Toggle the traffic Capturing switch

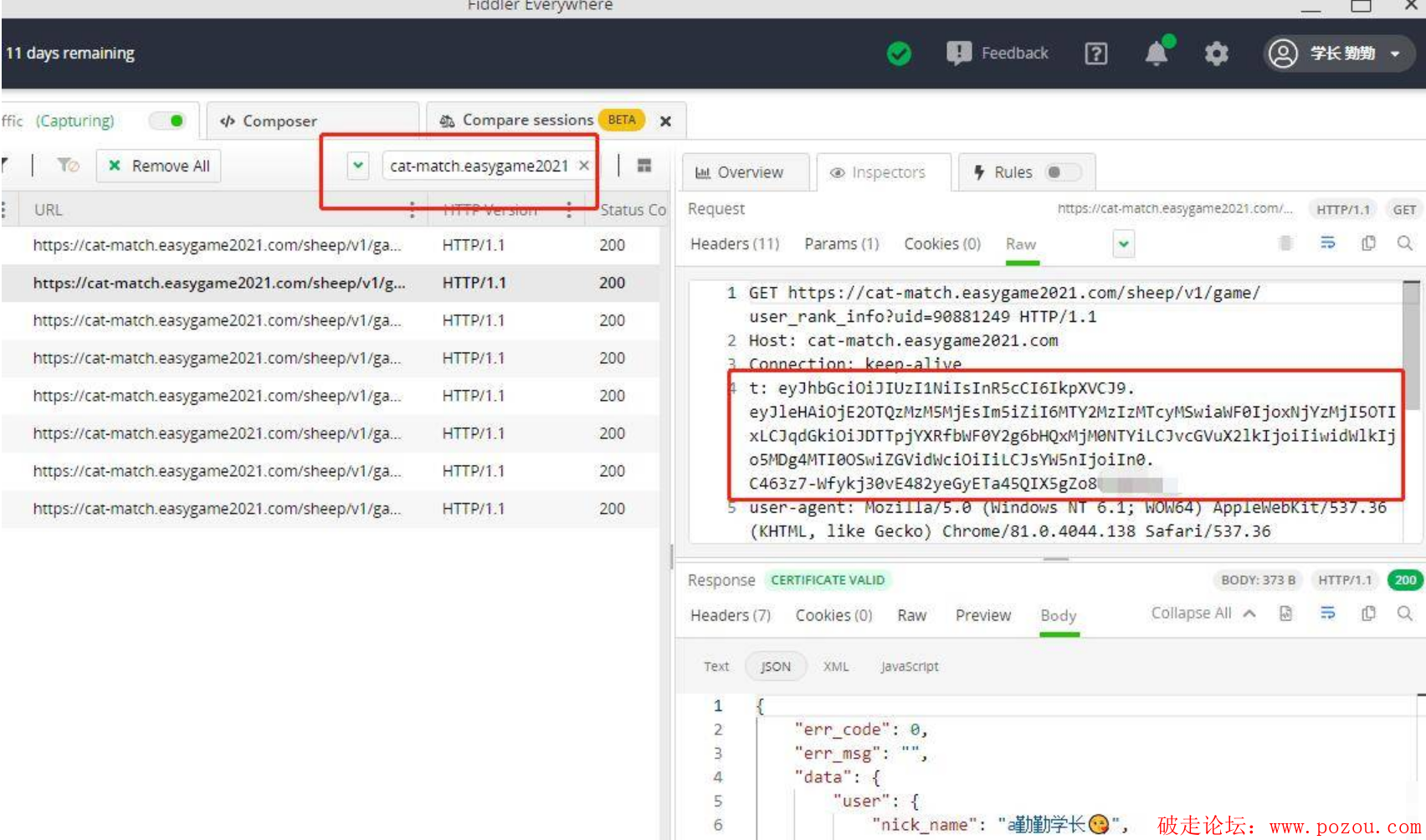click(167, 120)
